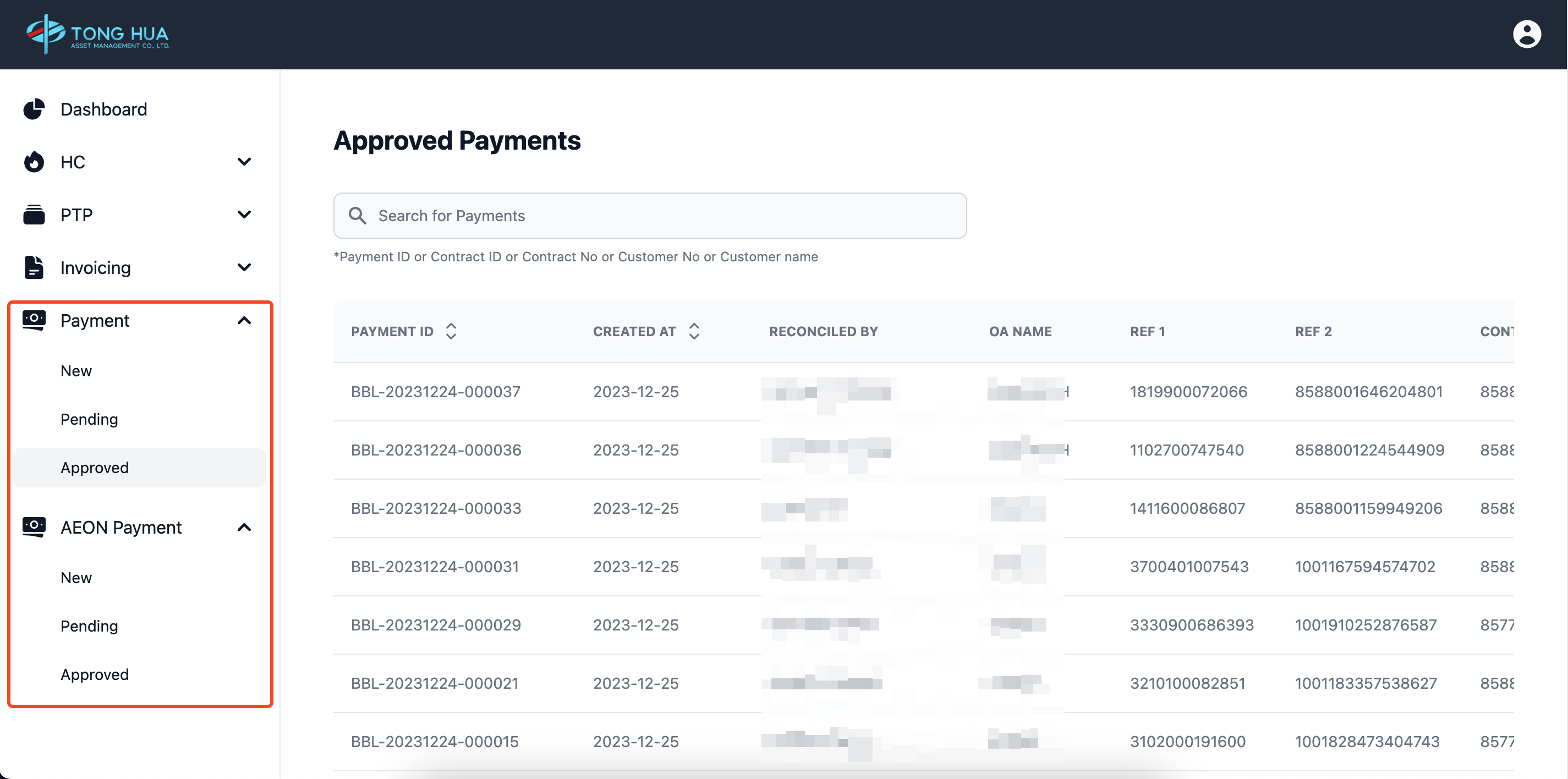The width and height of the screenshot is (1568, 779).
Task: Focus the Search for Payments field
Action: tap(664, 216)
